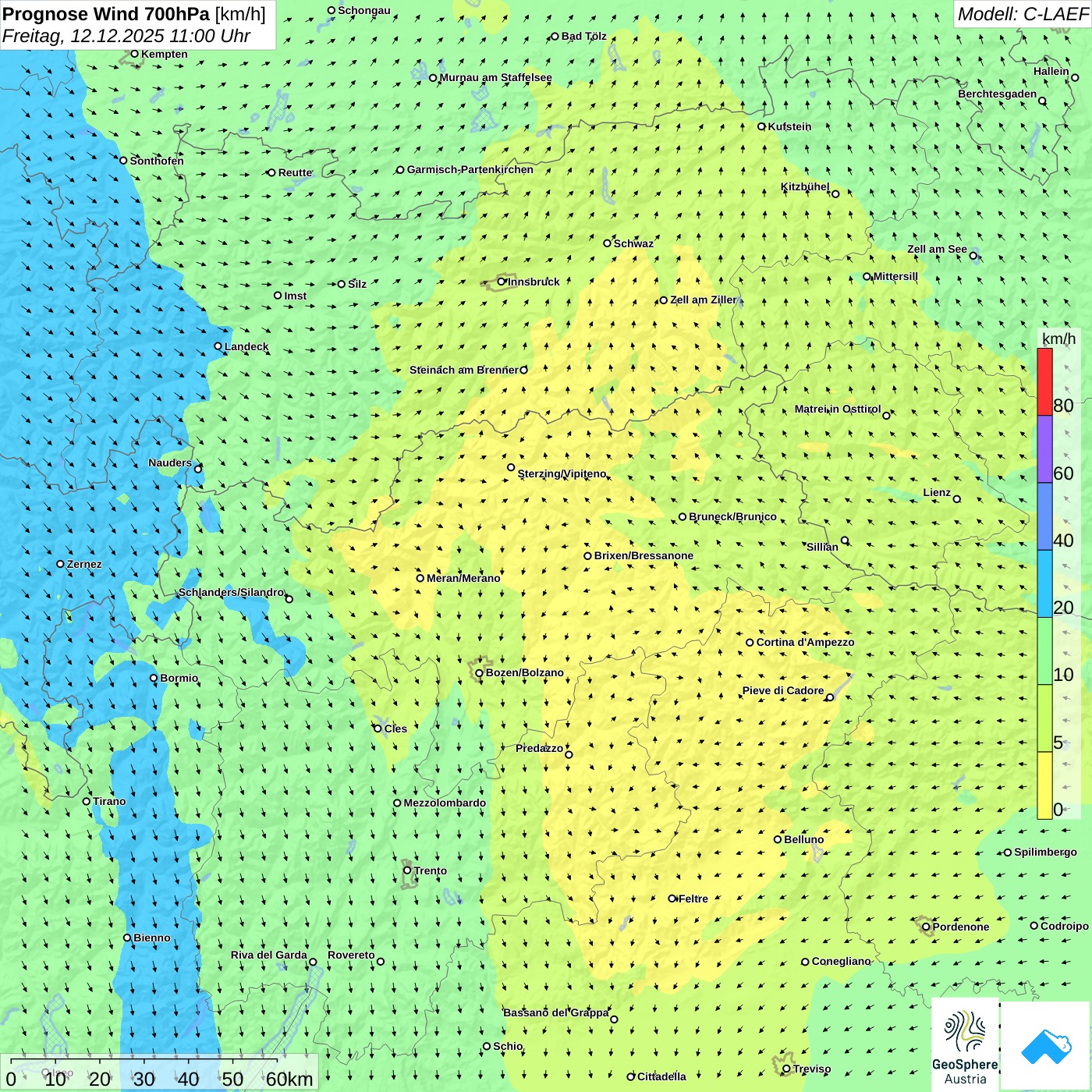Click the red 80 km/h legend color
The width and height of the screenshot is (1092, 1092).
coord(1044,381)
